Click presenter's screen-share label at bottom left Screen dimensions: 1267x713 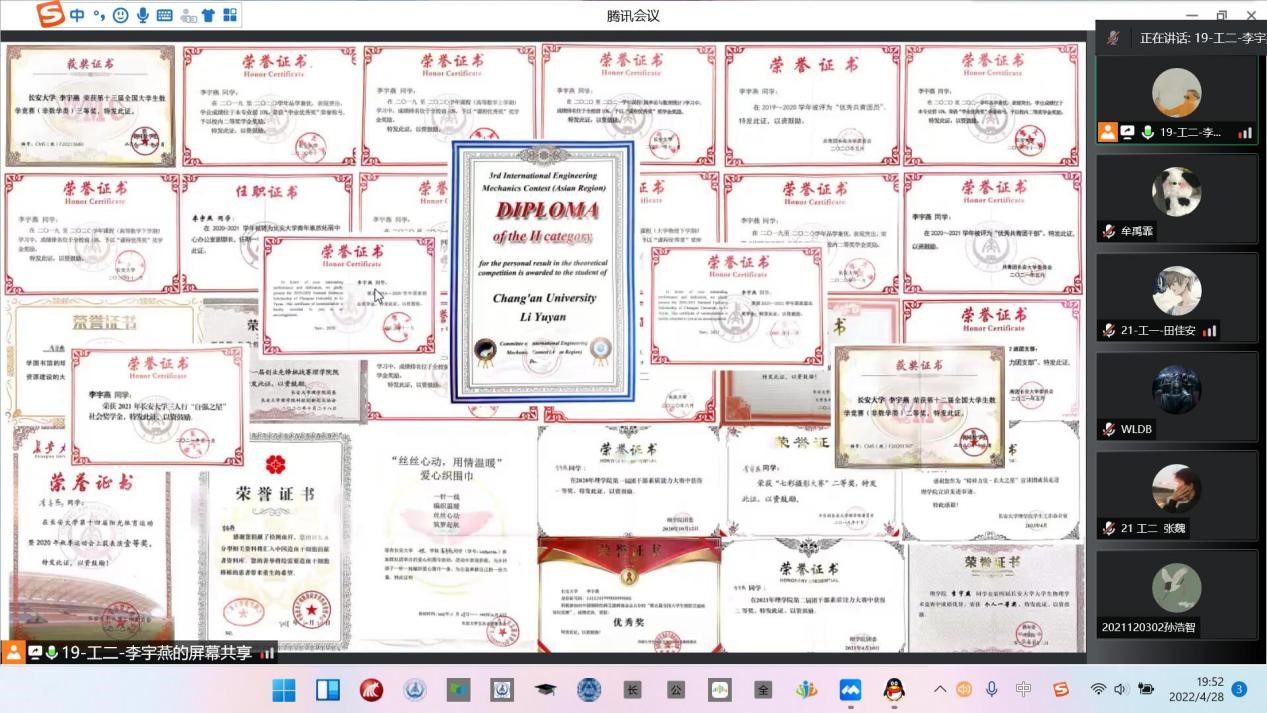coord(140,652)
